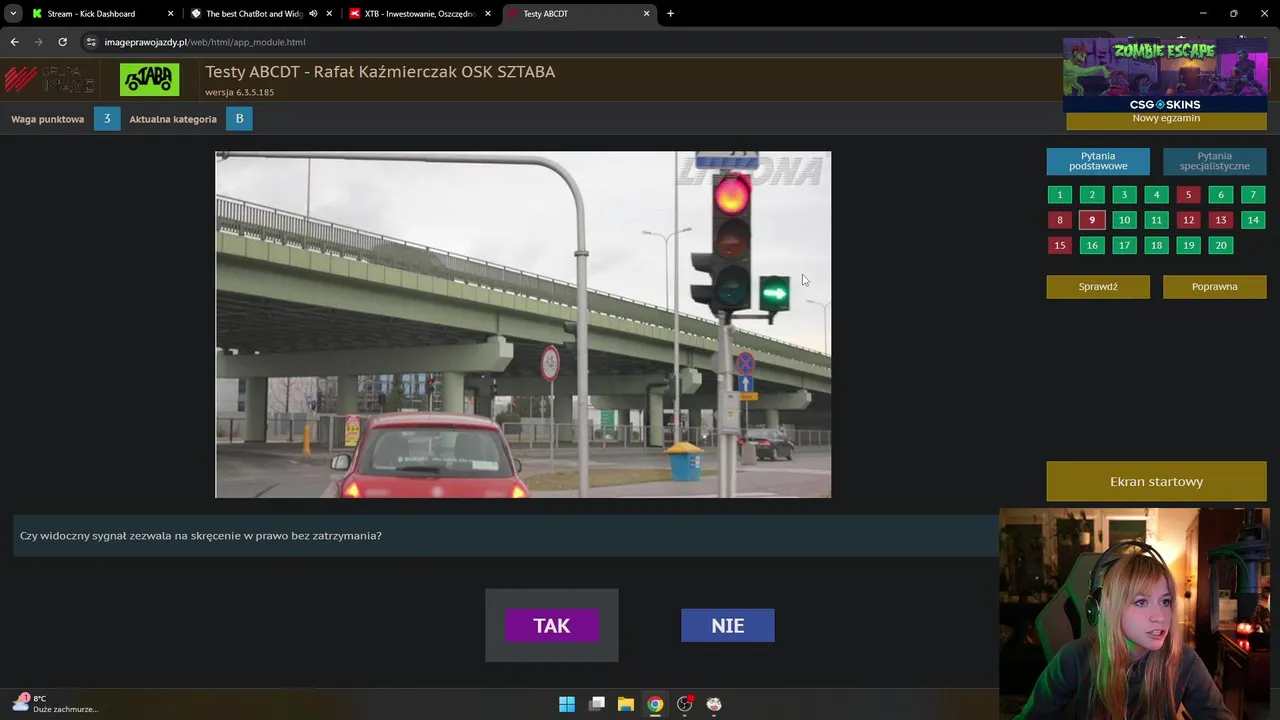Screen dimensions: 1280x720
Task: Switch to the XTB - Inwestowanie tab
Action: (419, 14)
